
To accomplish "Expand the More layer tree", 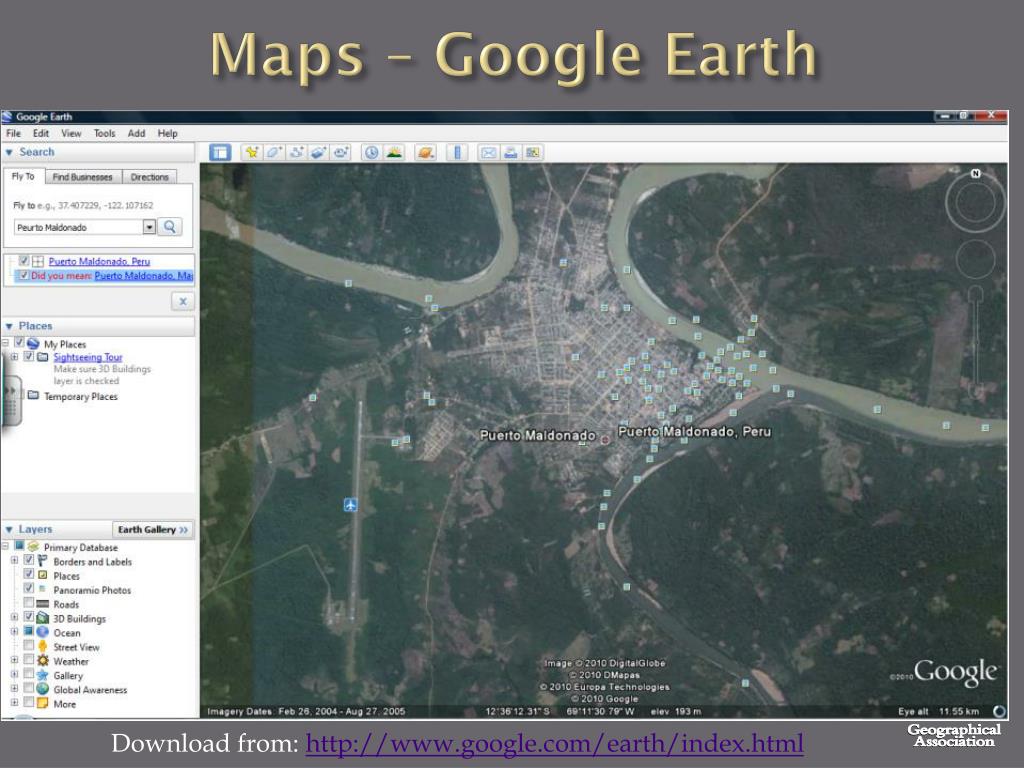I will 14,703.
